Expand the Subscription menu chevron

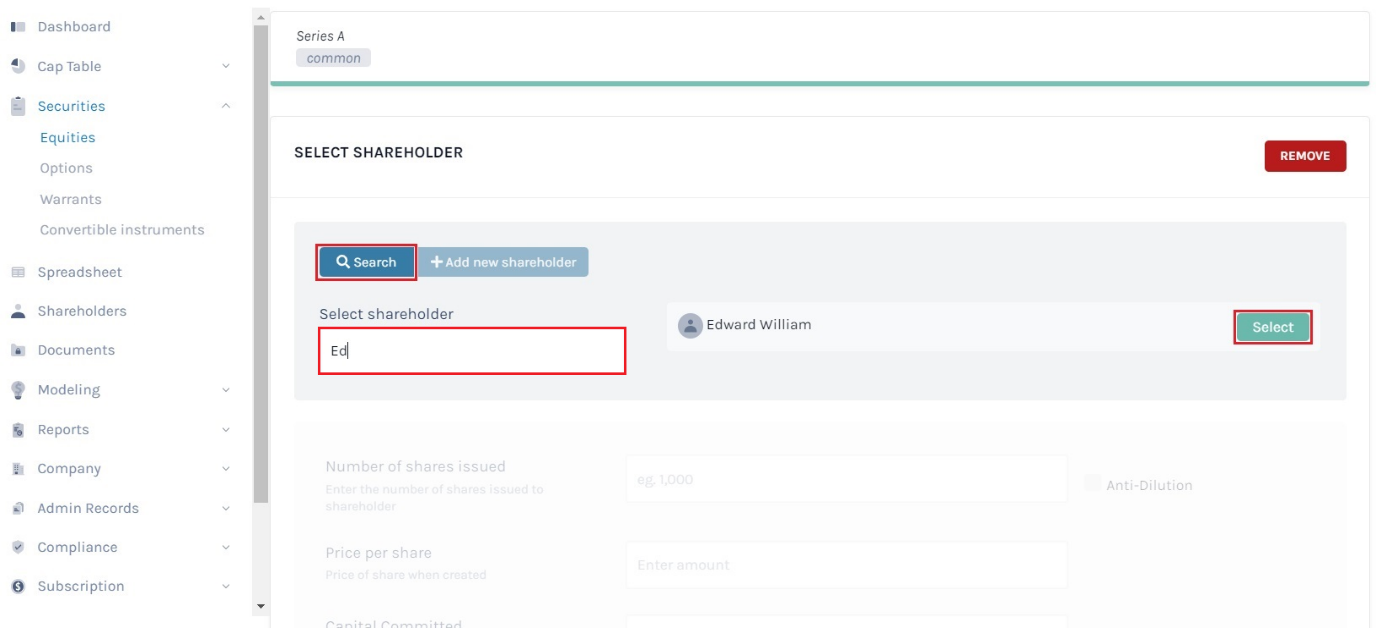[226, 586]
